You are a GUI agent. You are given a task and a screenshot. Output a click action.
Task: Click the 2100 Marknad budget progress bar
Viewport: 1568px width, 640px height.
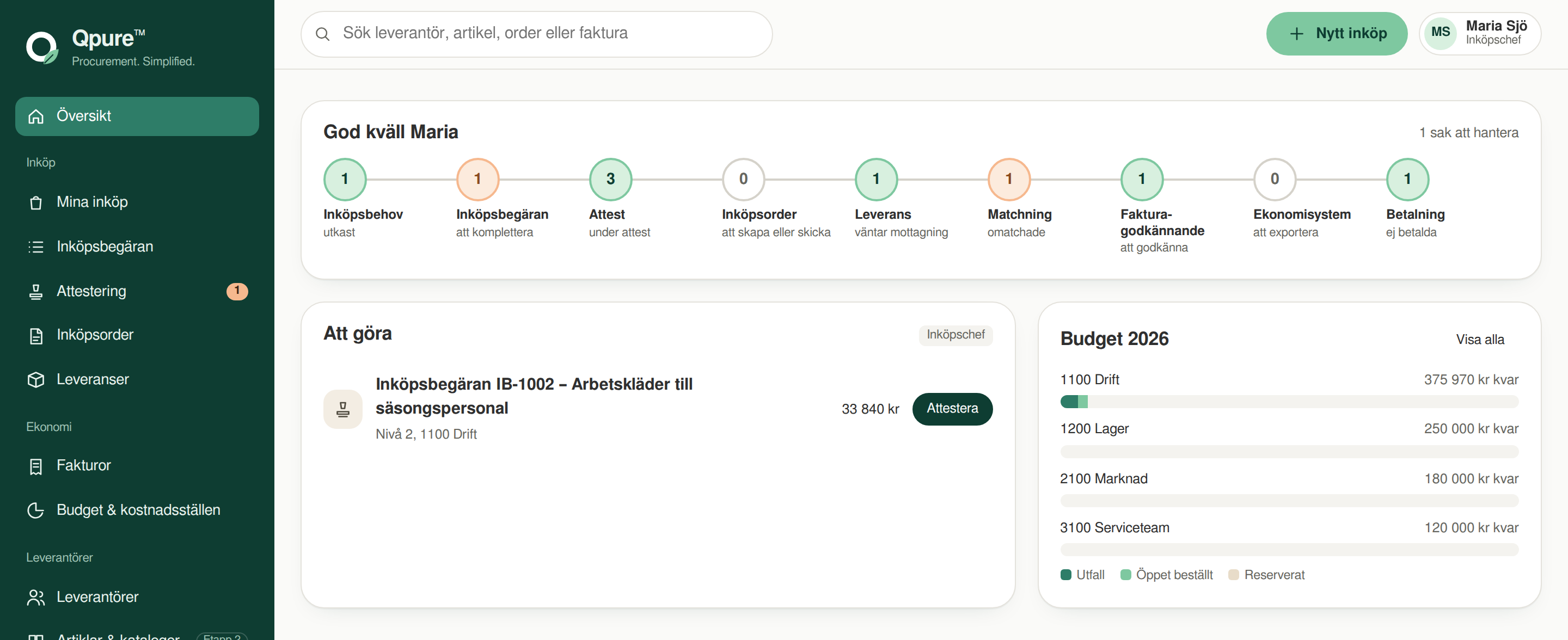[1289, 501]
